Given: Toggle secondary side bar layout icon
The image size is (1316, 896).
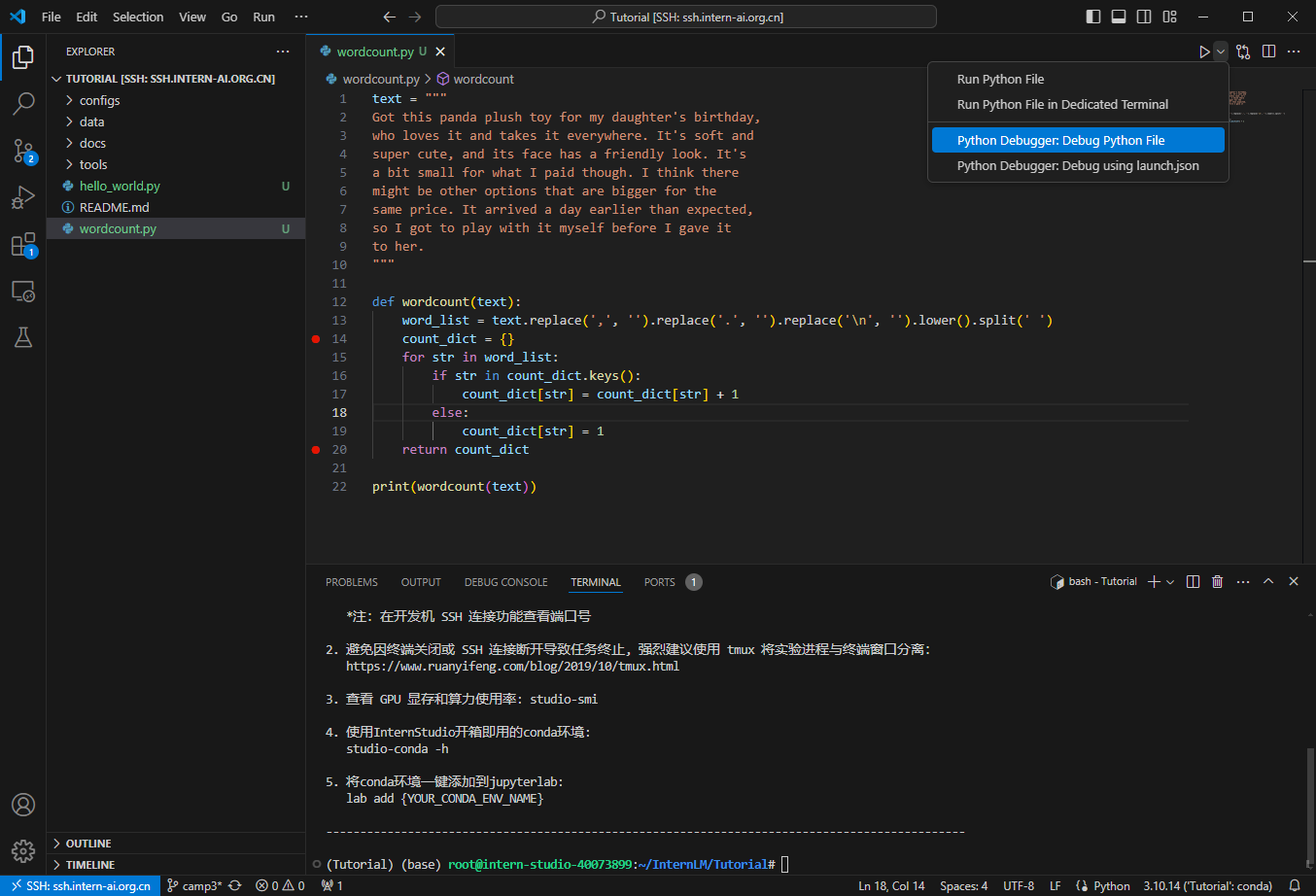Looking at the screenshot, I should pyautogui.click(x=1144, y=17).
